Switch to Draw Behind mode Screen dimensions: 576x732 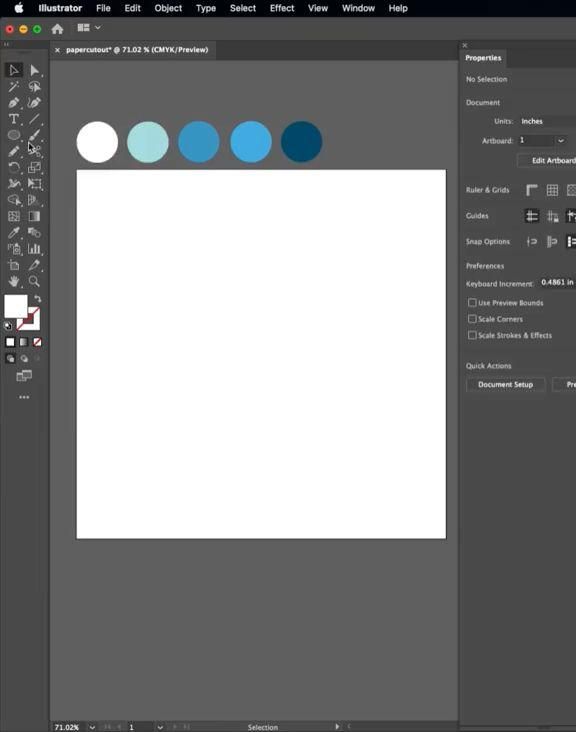pos(24,359)
